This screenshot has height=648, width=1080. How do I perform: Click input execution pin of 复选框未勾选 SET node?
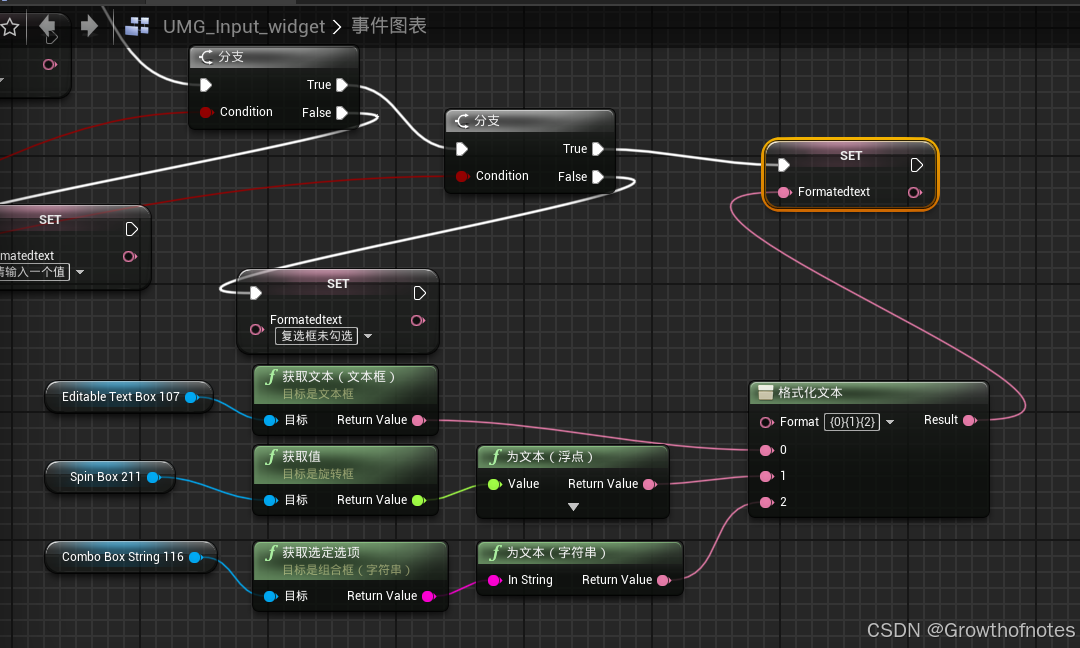click(256, 293)
